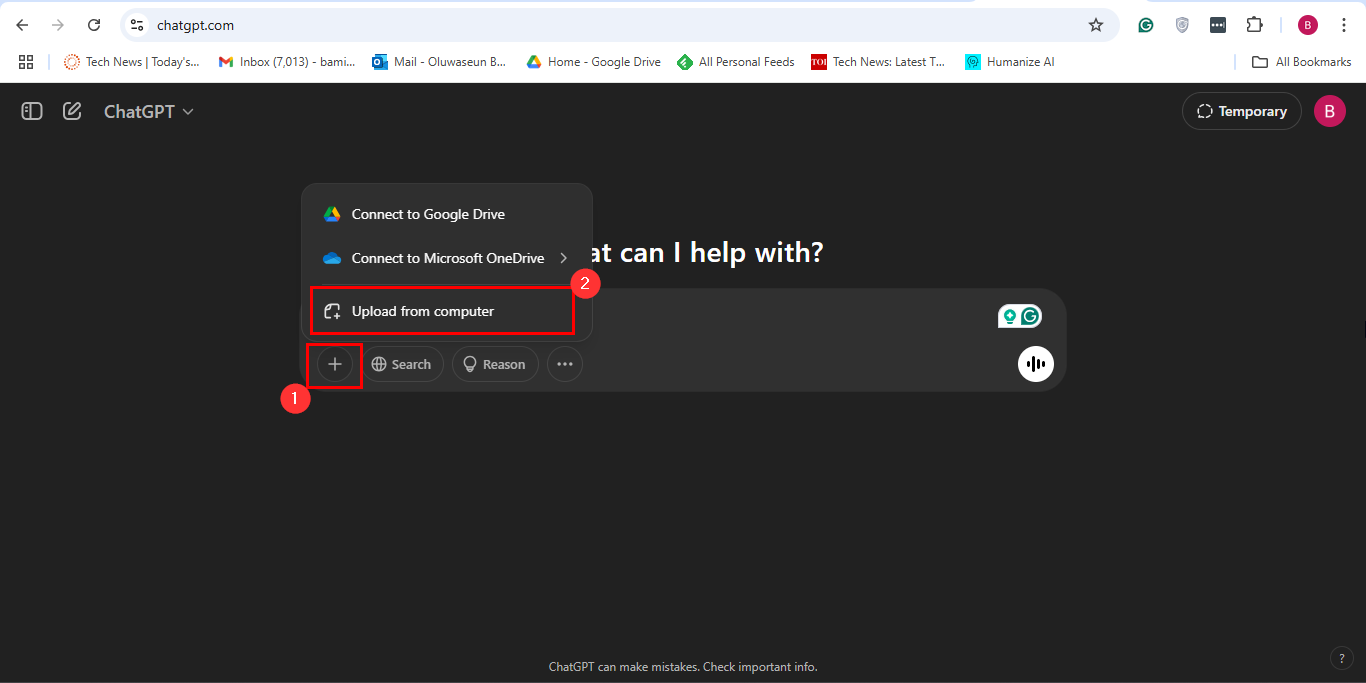Select Upload from computer
The image size is (1366, 683).
442,311
